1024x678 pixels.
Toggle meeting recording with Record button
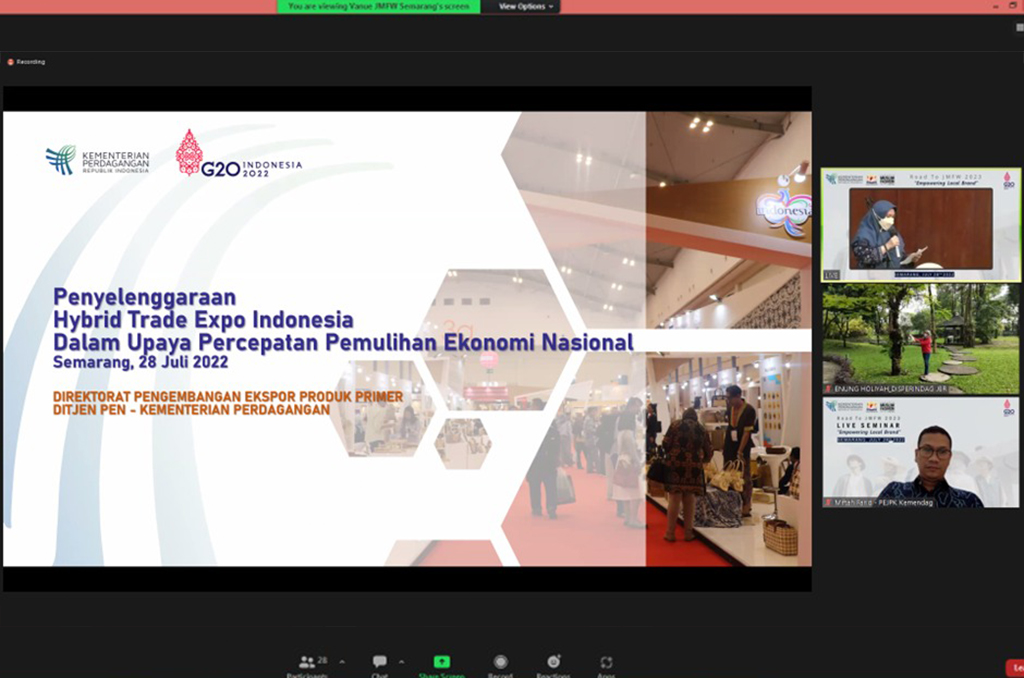(x=500, y=664)
